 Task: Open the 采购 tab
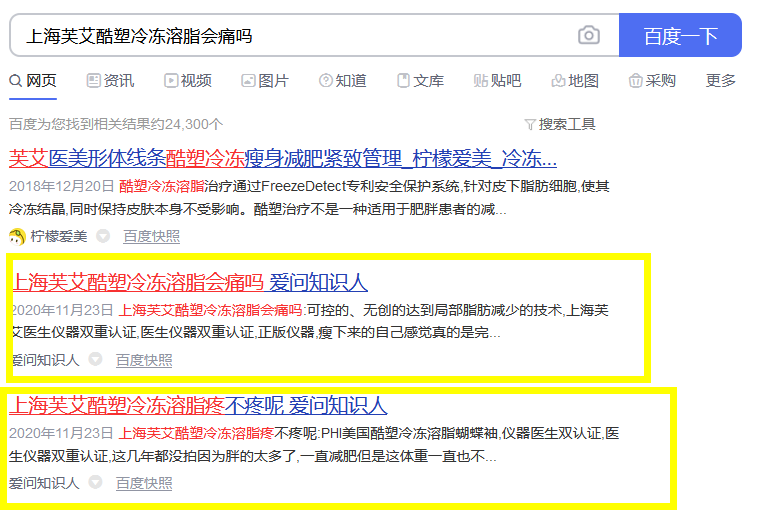[653, 80]
